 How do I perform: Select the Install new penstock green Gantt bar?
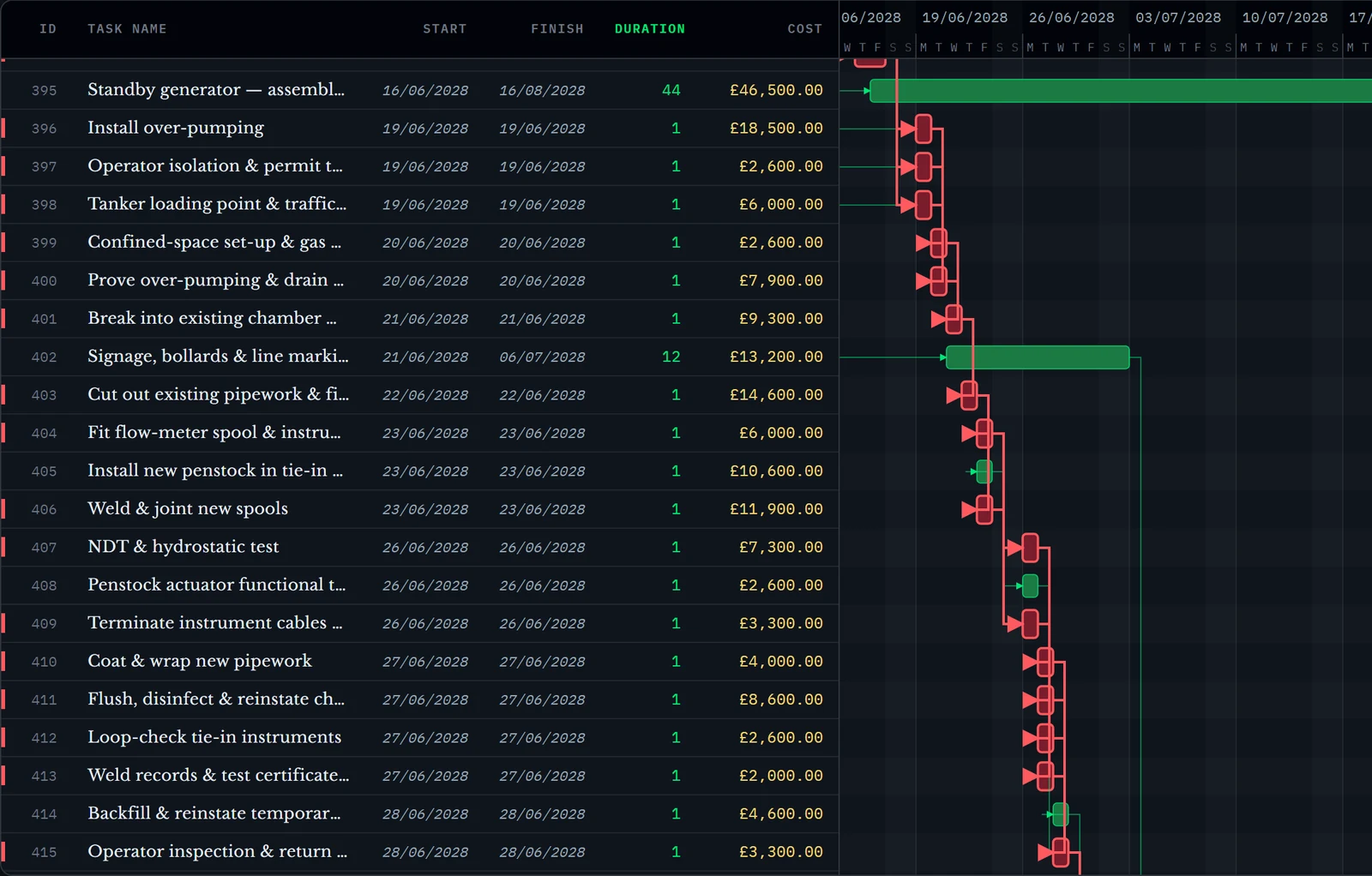click(x=984, y=471)
